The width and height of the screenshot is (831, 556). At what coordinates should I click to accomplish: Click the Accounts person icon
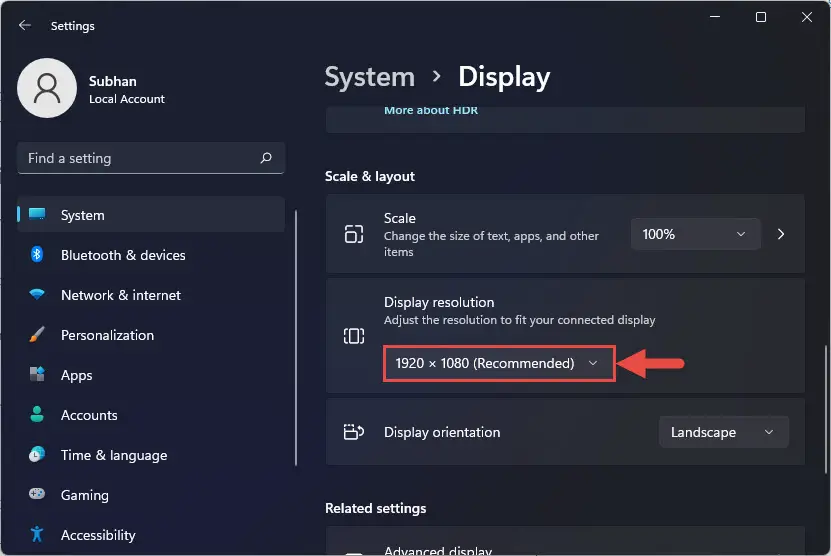pos(37,414)
